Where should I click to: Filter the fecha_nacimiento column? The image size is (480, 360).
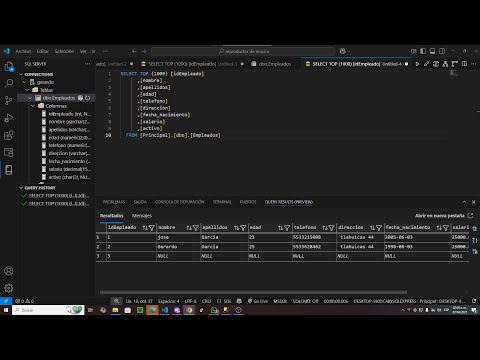tap(446, 228)
